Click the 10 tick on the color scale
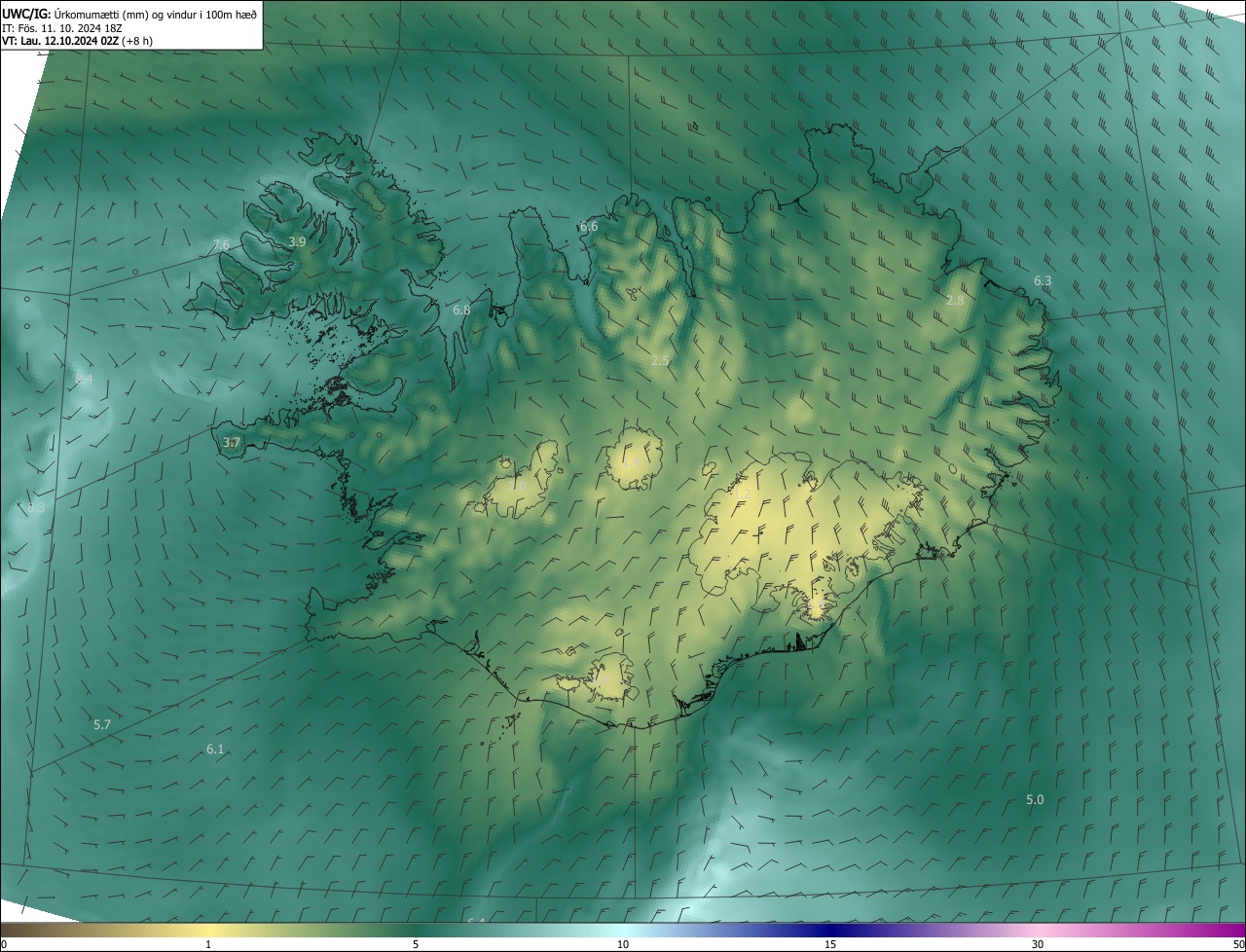 (x=623, y=944)
